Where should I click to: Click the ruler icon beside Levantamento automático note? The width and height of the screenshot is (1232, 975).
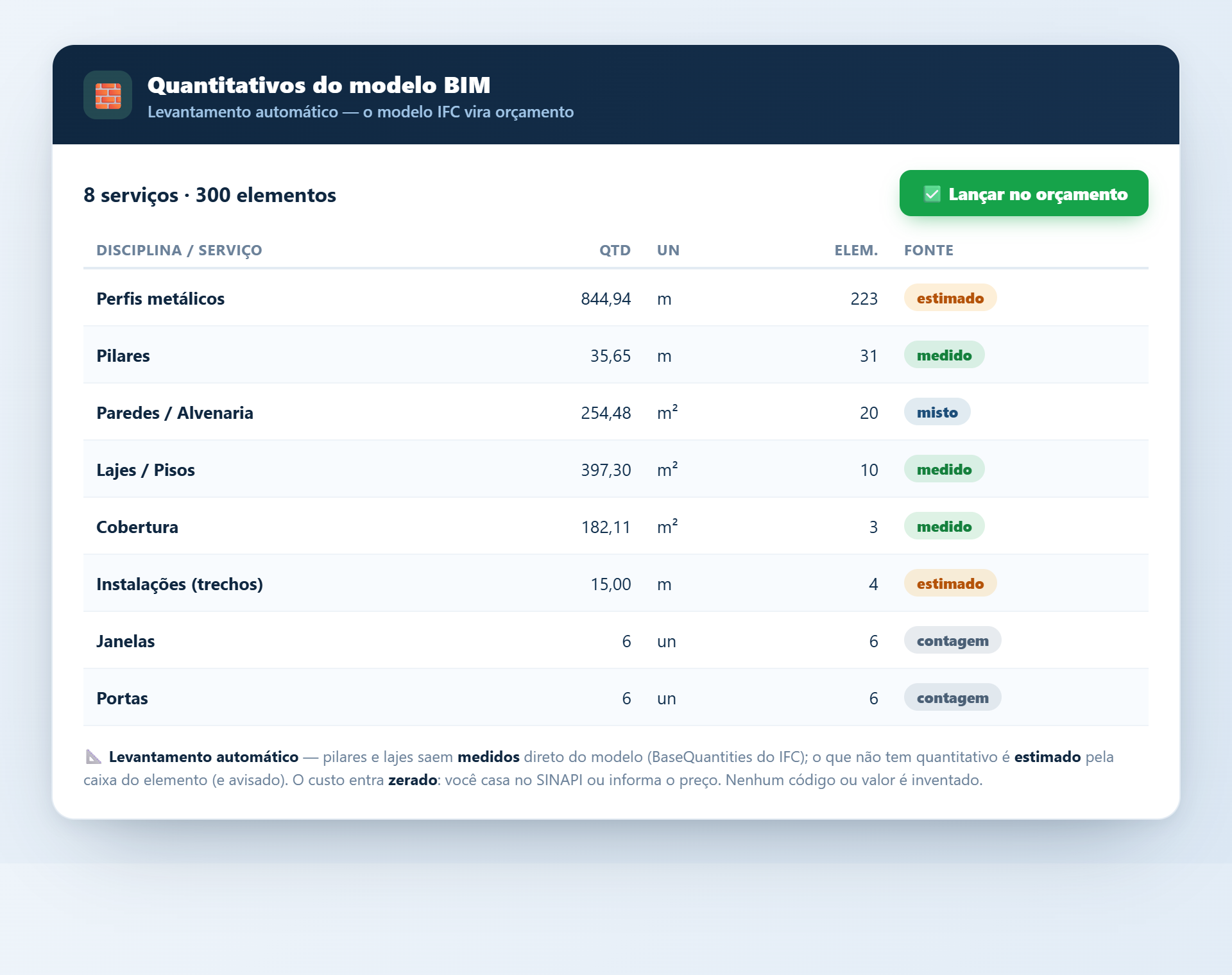94,757
